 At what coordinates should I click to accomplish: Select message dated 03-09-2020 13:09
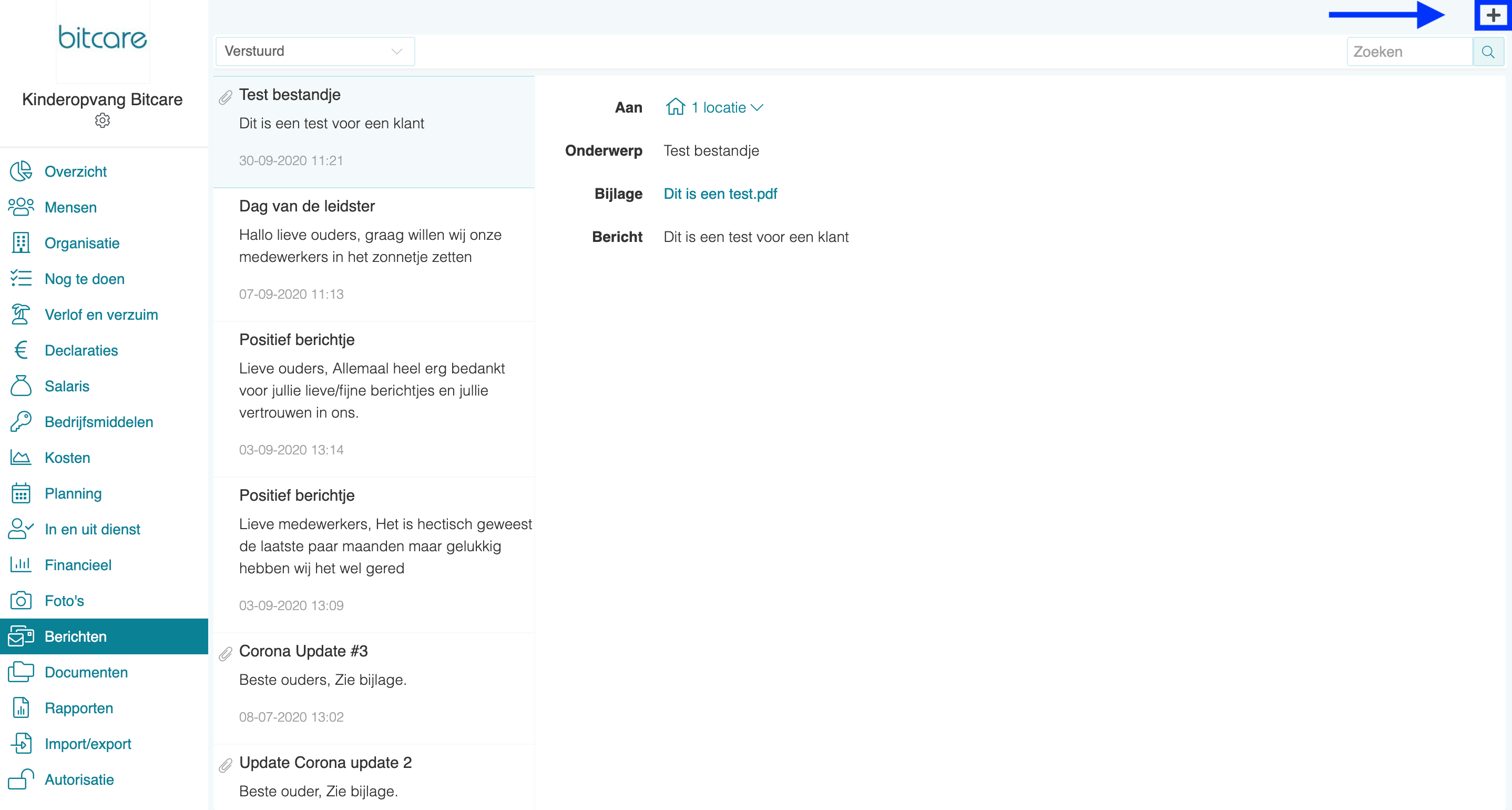point(374,555)
